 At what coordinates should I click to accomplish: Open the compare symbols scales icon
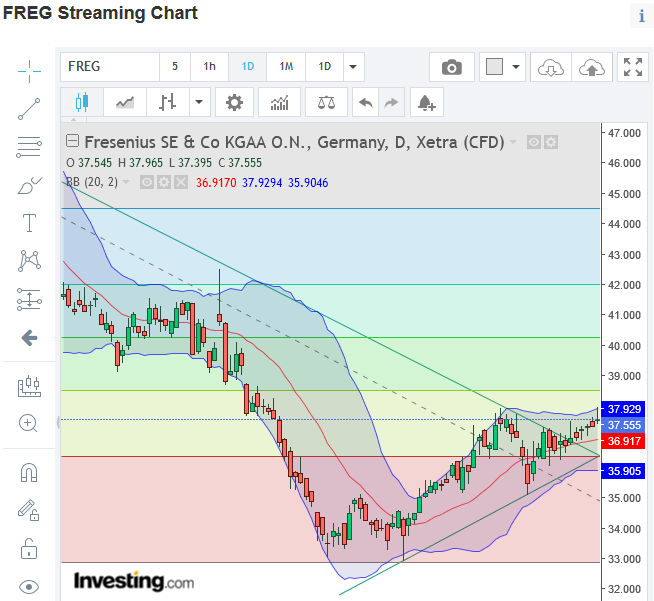(x=326, y=102)
